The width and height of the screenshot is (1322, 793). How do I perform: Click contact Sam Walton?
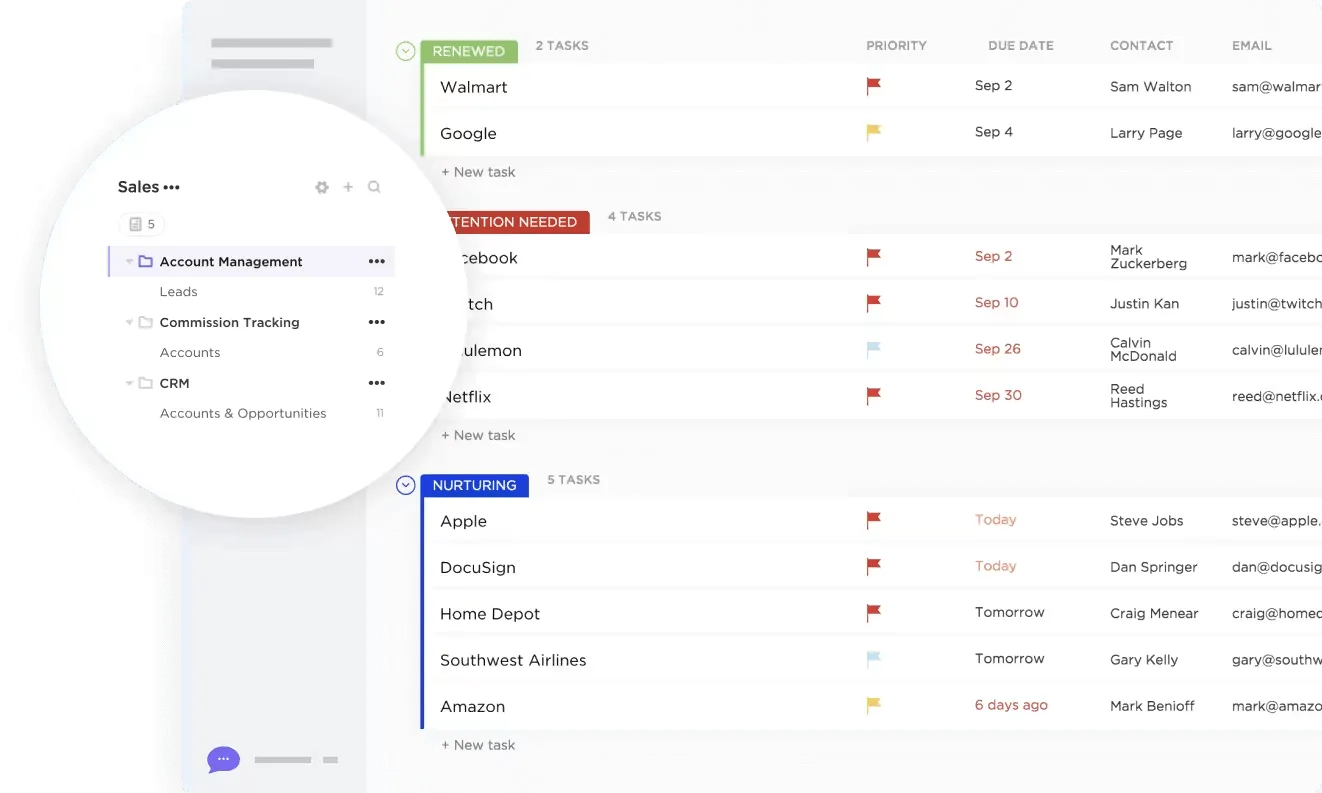click(1150, 87)
